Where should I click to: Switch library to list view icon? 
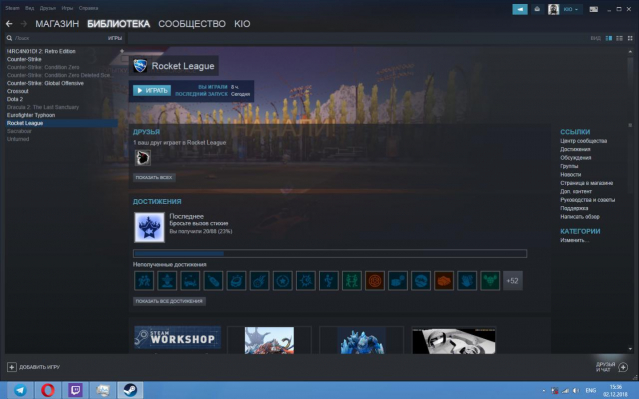[x=619, y=38]
